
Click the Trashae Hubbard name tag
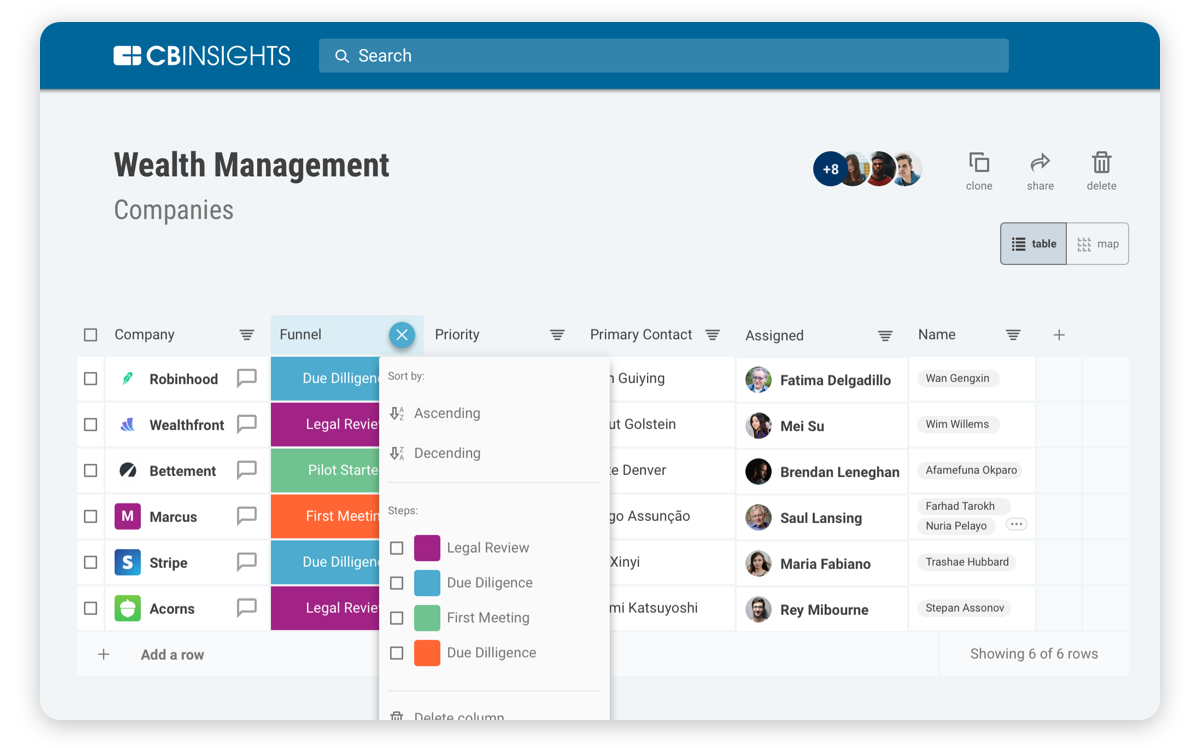967,562
